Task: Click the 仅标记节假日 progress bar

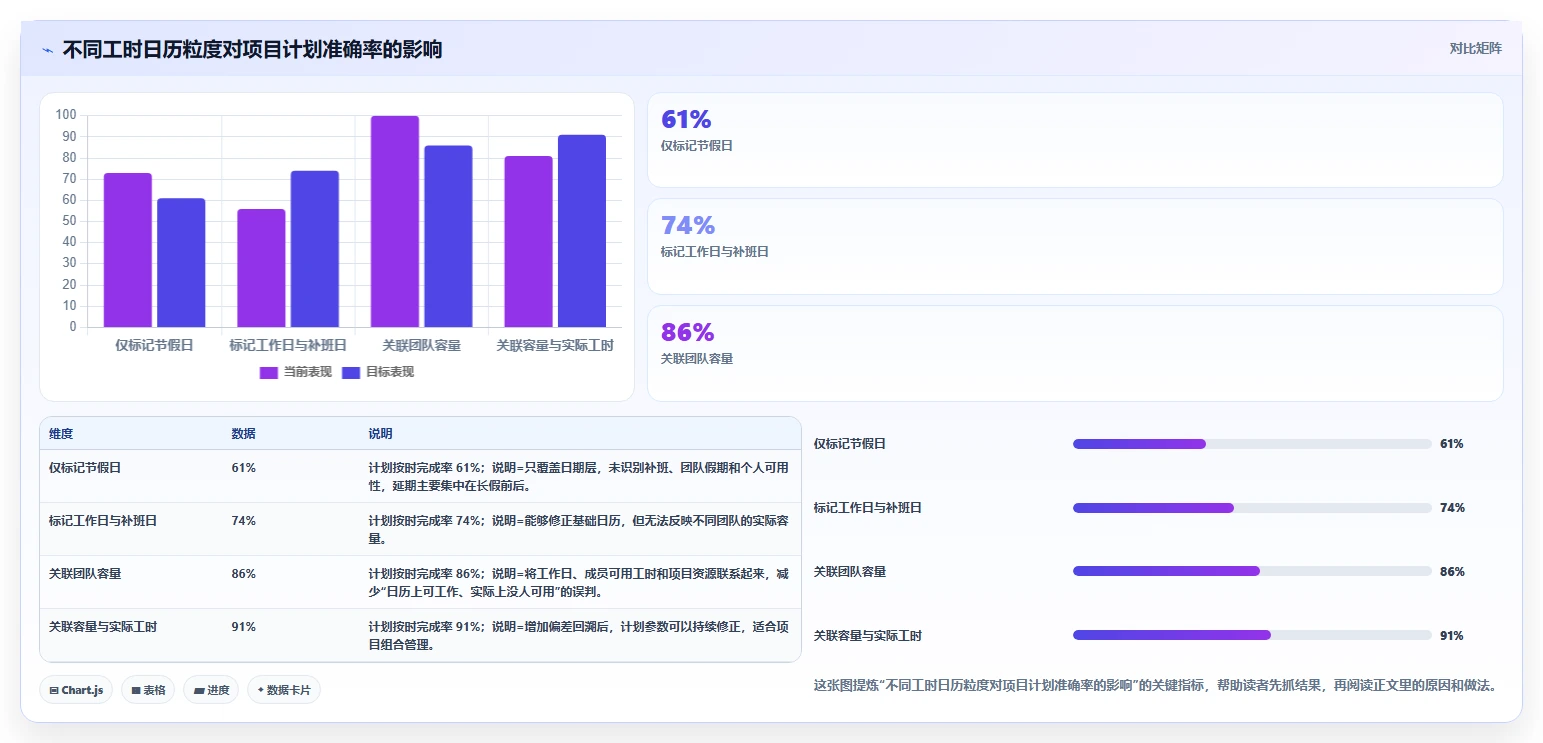Action: [x=1252, y=444]
